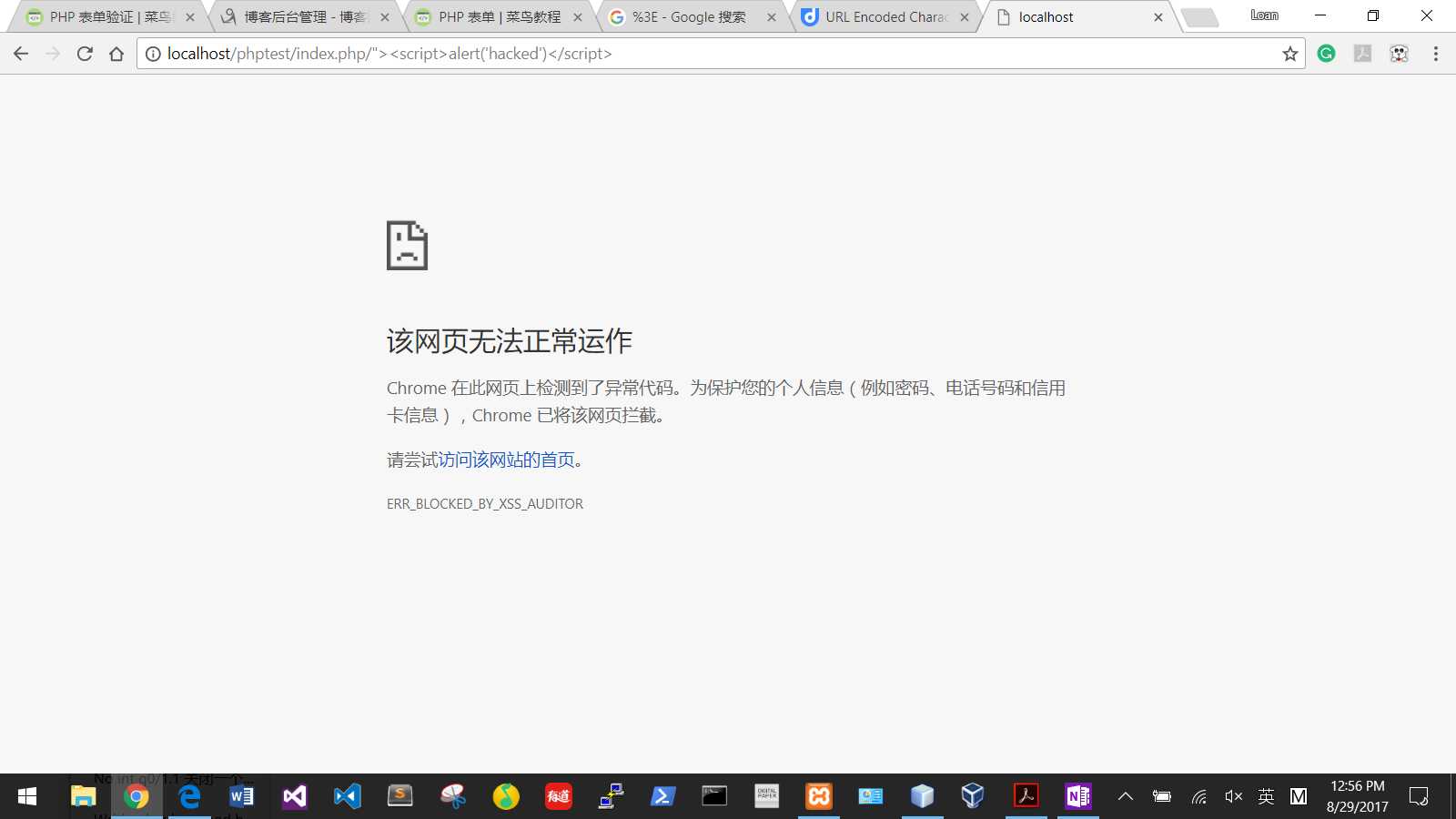1456x819 pixels.
Task: Switch to Chrome in the taskbar
Action: pos(136,796)
